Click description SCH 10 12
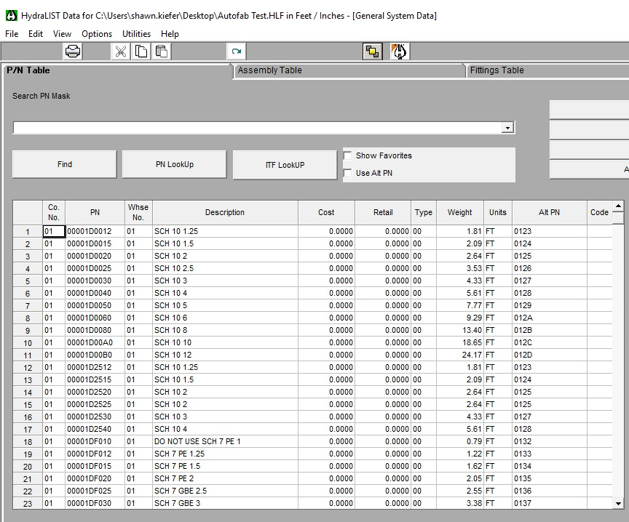629x522 pixels. point(225,355)
